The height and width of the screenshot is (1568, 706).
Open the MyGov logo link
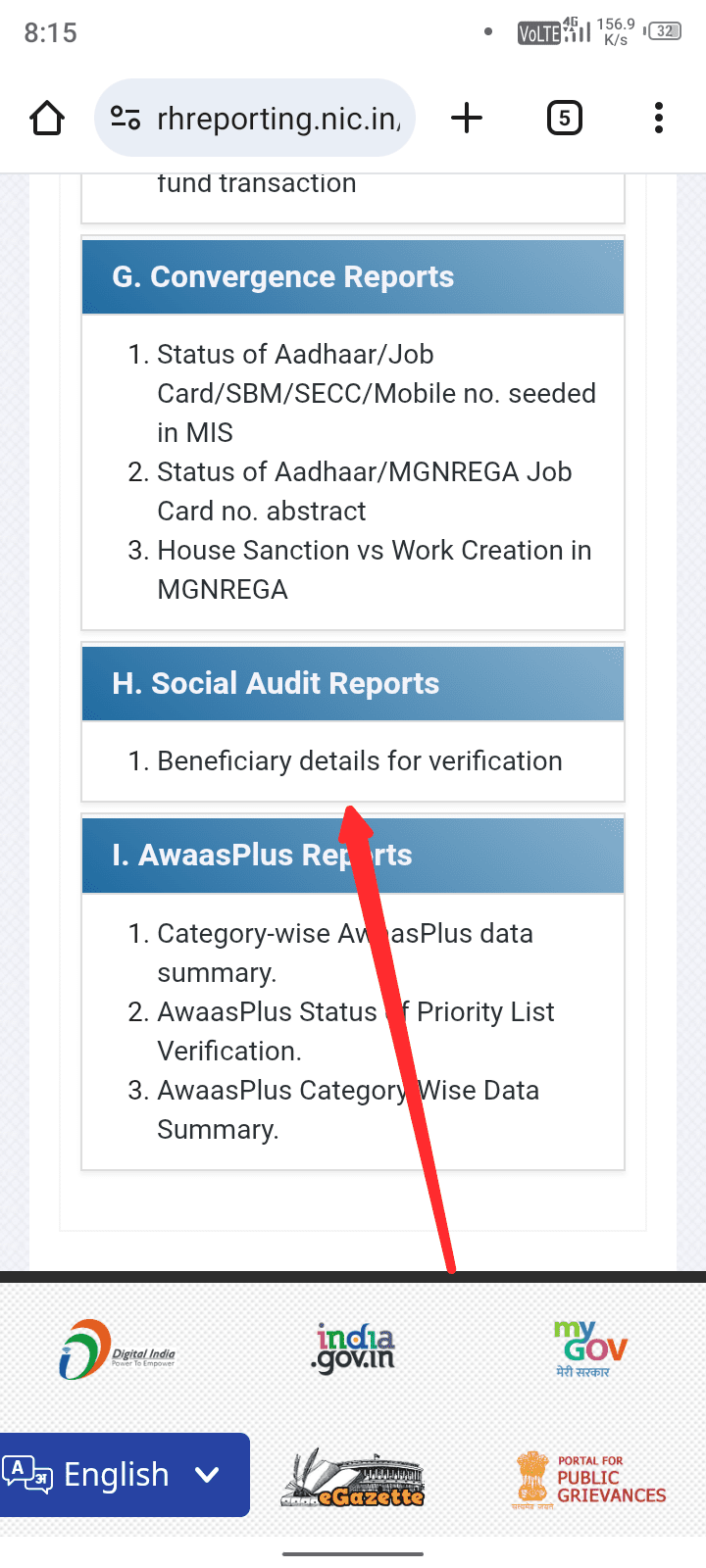pos(589,1349)
